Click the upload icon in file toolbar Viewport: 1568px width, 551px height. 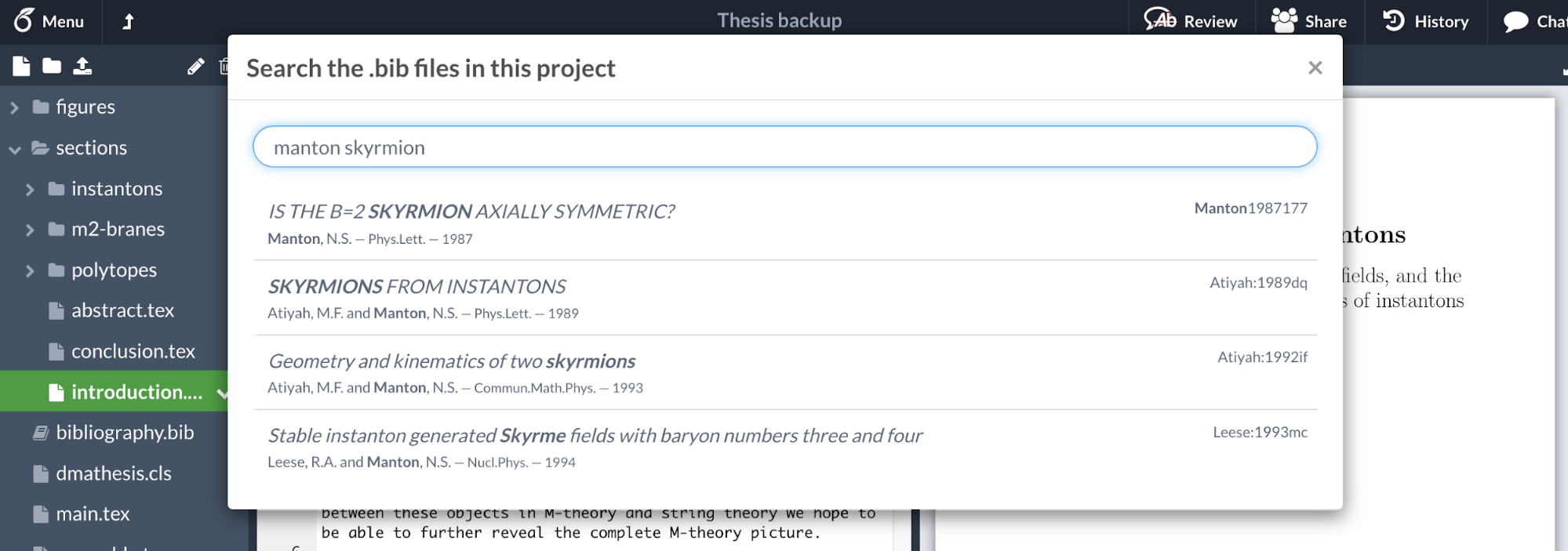tap(82, 67)
